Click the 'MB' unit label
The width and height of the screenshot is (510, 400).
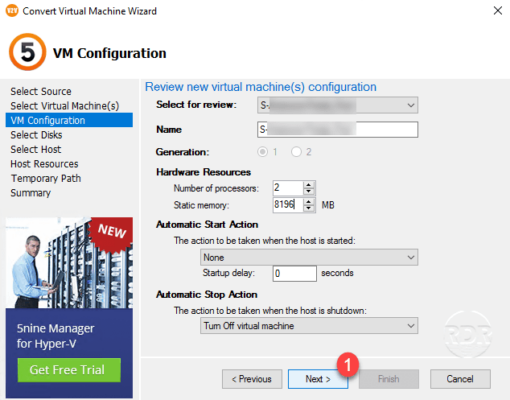click(328, 205)
